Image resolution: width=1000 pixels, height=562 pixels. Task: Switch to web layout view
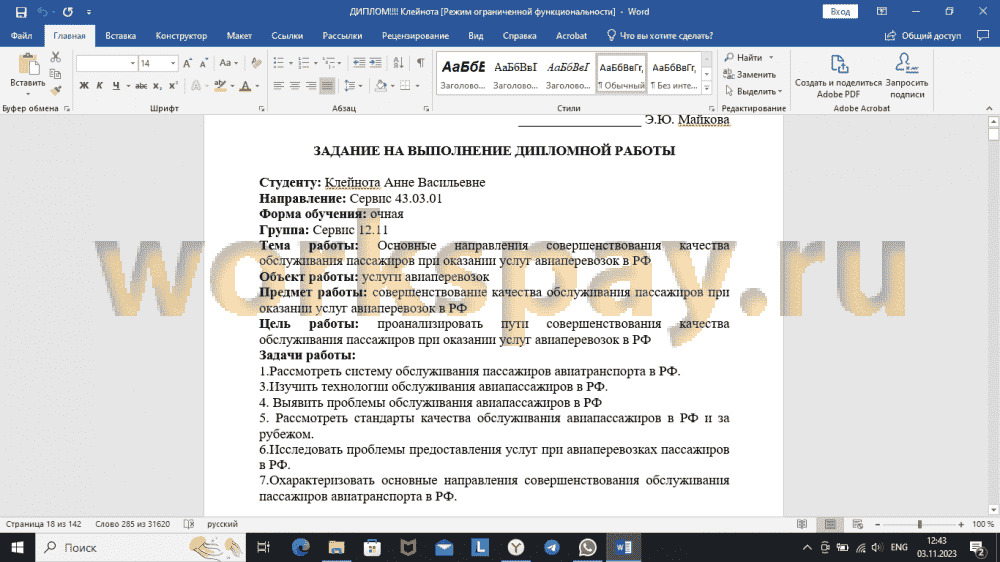pyautogui.click(x=857, y=524)
